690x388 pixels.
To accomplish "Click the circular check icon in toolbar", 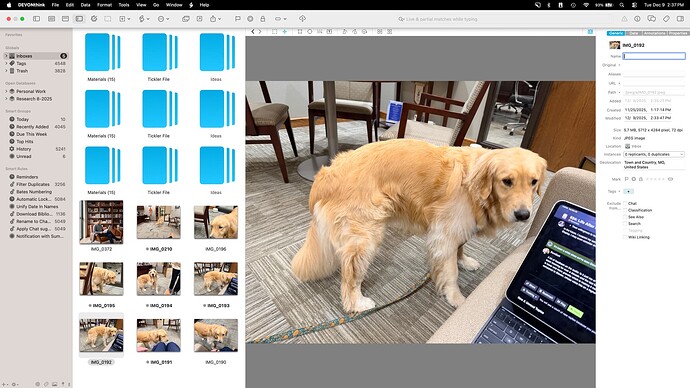I will [94, 19].
